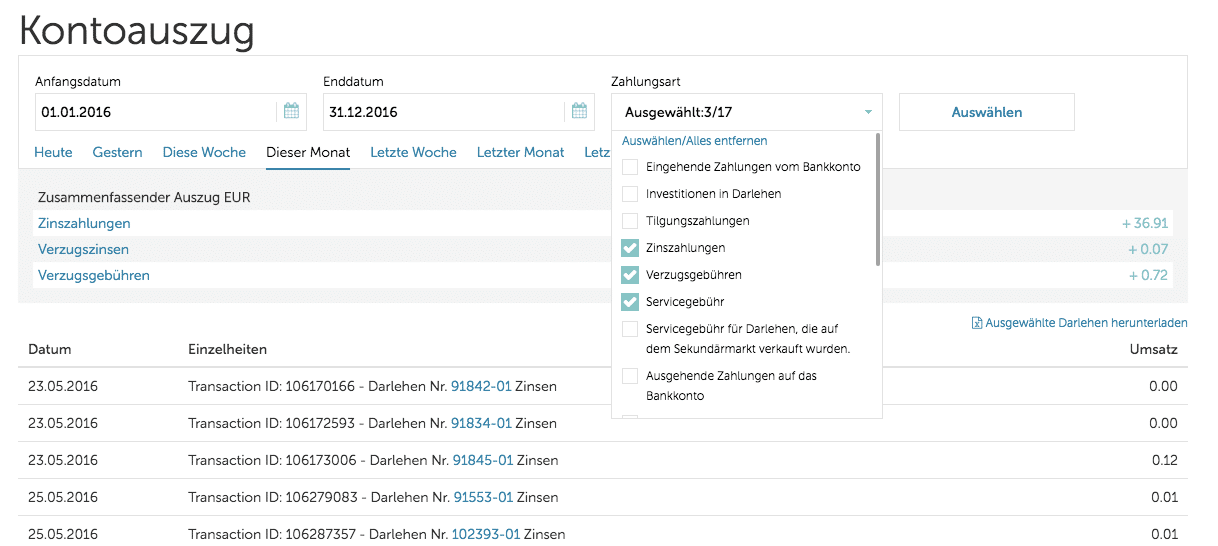Screen dimensions: 1218x546
Task: Open loan number 102393-01 link
Action: pos(485,534)
